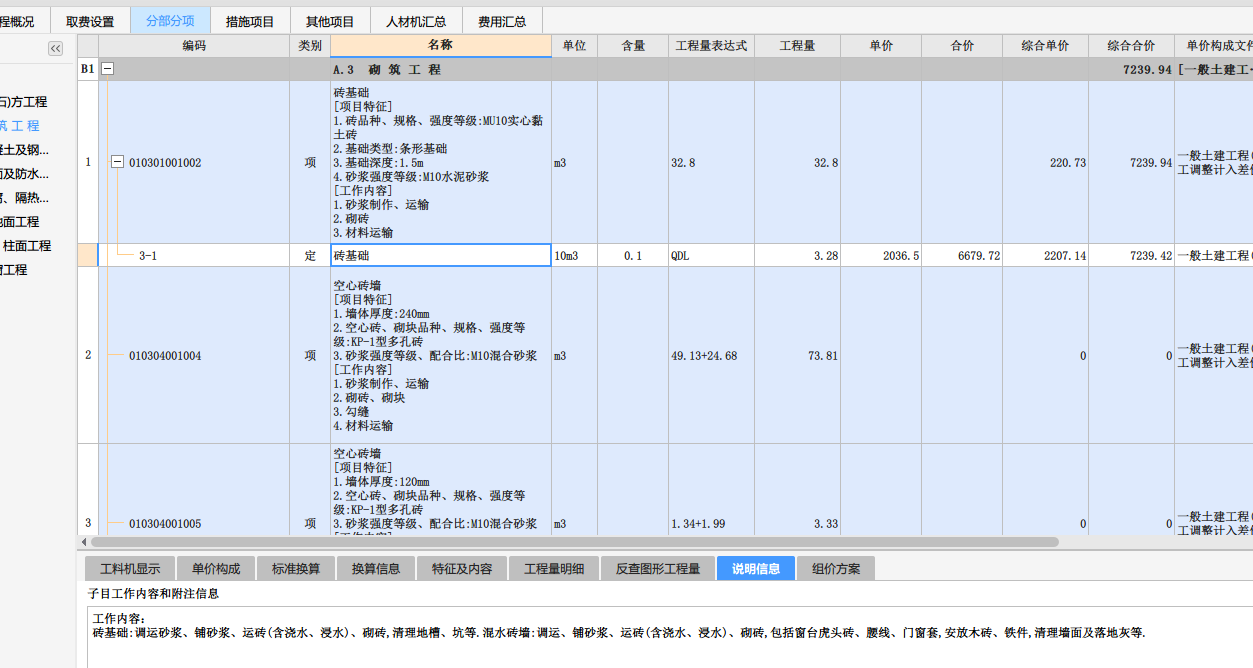Image resolution: width=1253 pixels, height=668 pixels.
Task: Click the horizontal scrollbar of the table
Action: tap(574, 542)
